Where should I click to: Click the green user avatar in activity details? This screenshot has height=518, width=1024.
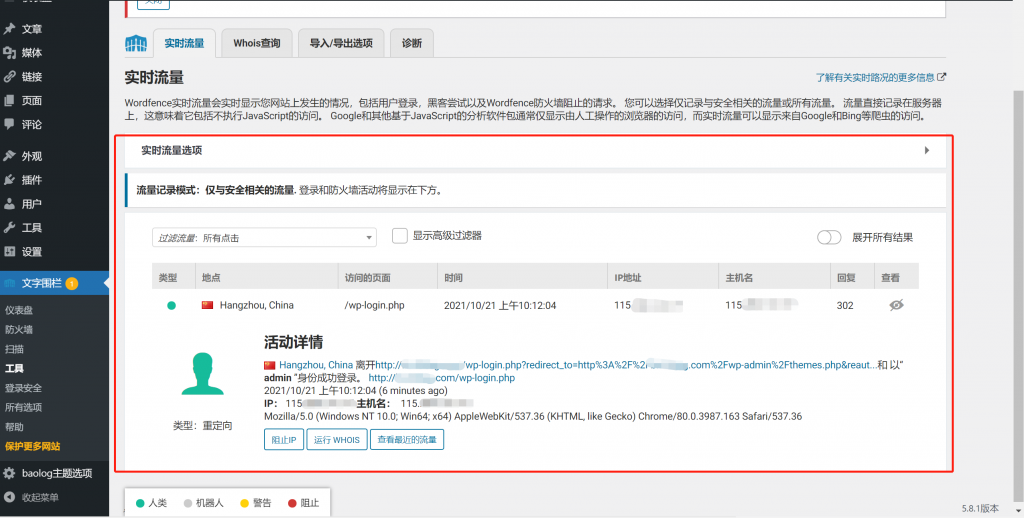[202, 374]
